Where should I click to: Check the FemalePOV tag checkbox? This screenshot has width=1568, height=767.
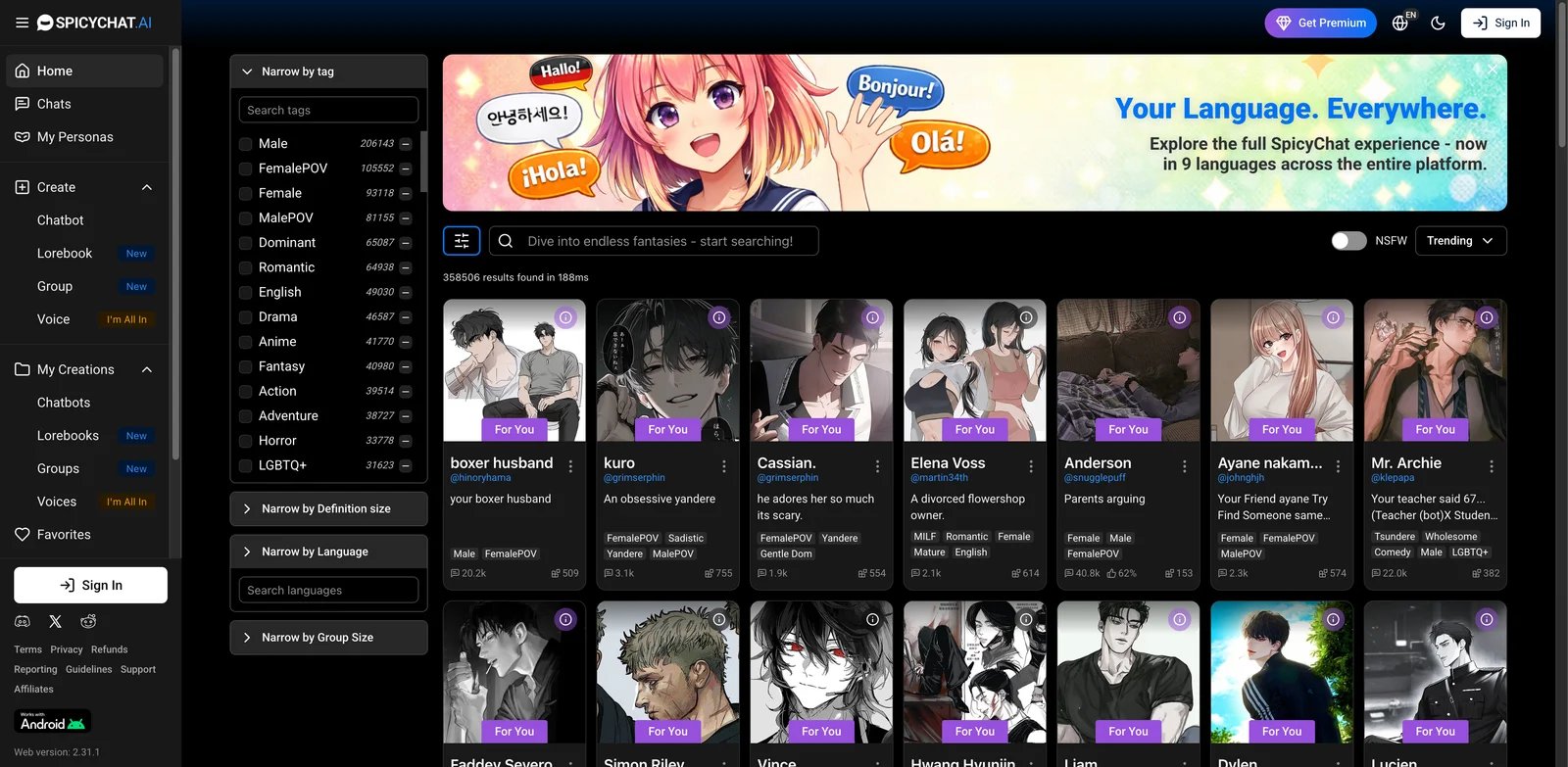(246, 168)
